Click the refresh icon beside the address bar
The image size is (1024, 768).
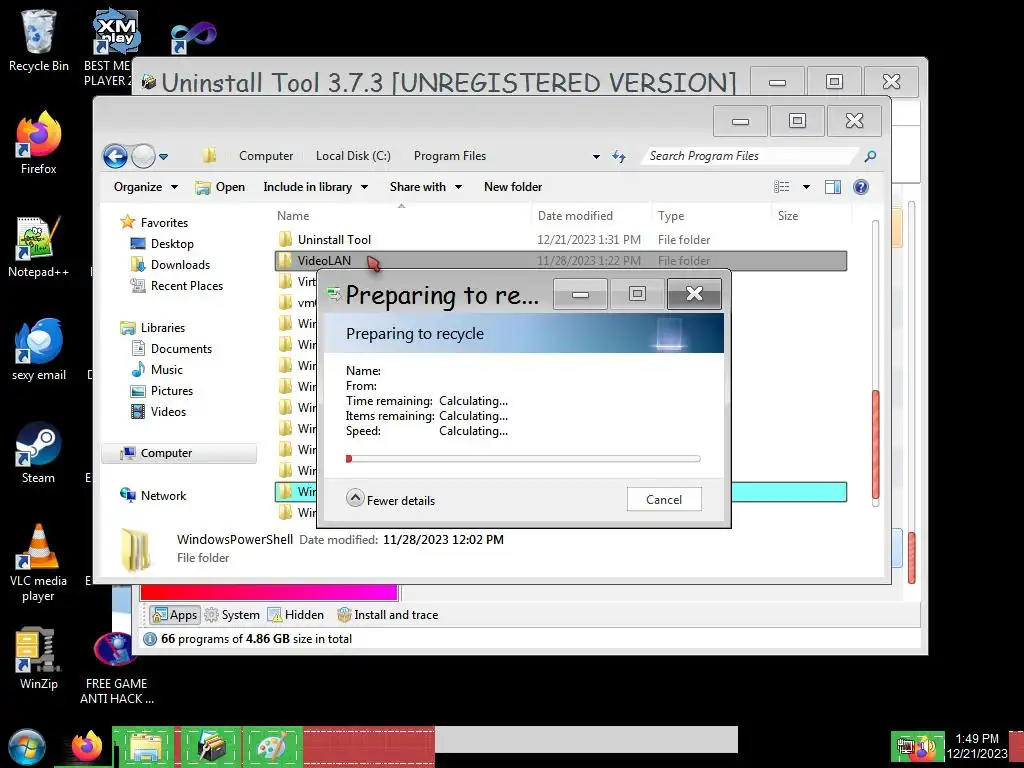coord(619,156)
